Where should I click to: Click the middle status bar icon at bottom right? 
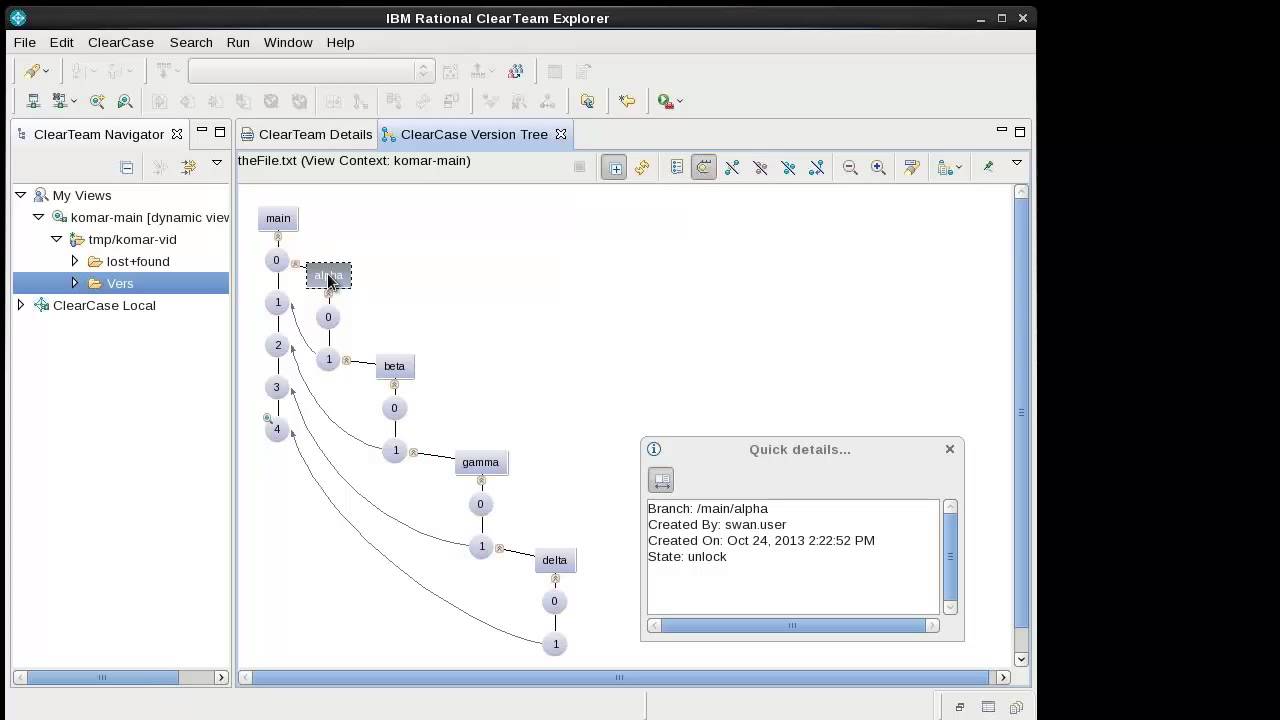pos(988,707)
